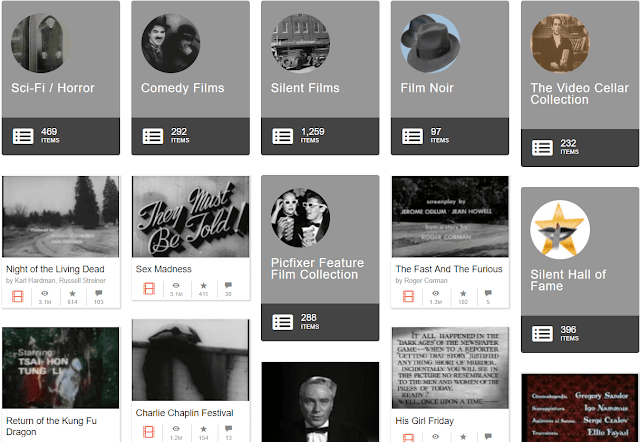This screenshot has height=442, width=640.
Task: Click Return of the Kung Fu Dragon thumbnail
Action: (x=61, y=368)
